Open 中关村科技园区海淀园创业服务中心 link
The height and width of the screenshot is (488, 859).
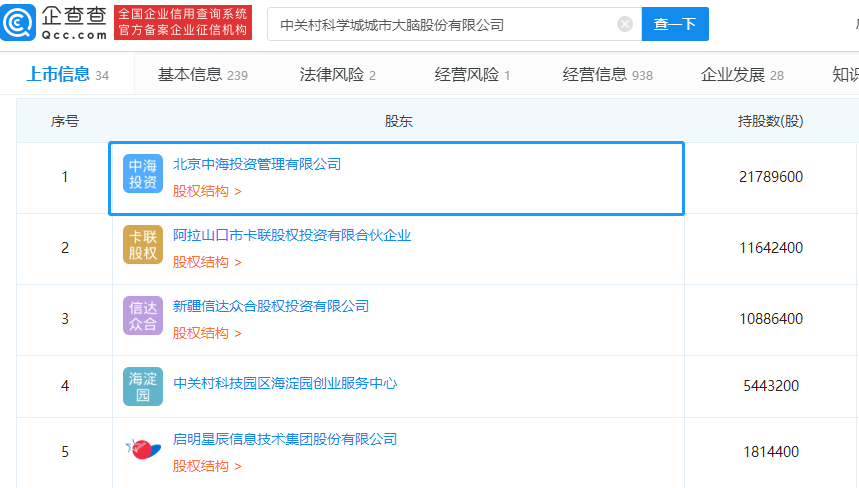click(285, 383)
